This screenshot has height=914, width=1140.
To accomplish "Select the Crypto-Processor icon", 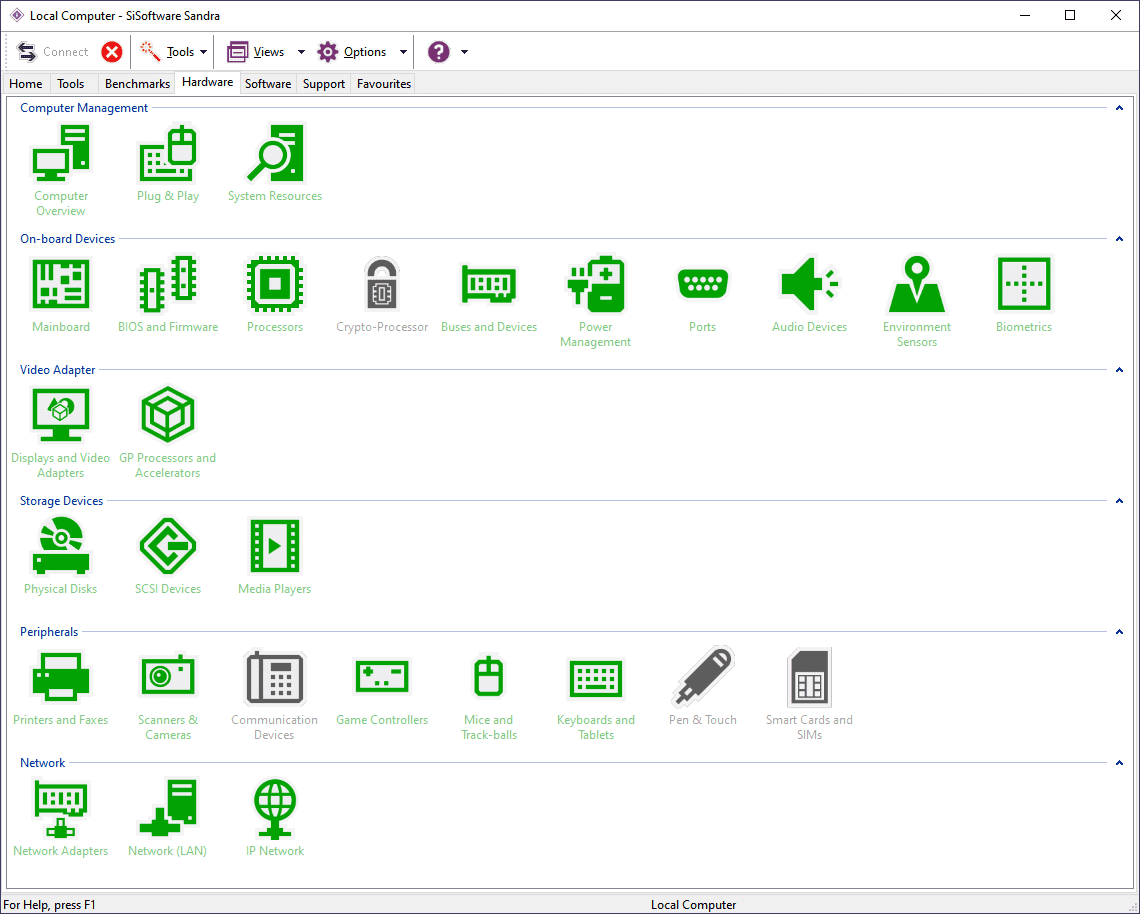I will [382, 293].
